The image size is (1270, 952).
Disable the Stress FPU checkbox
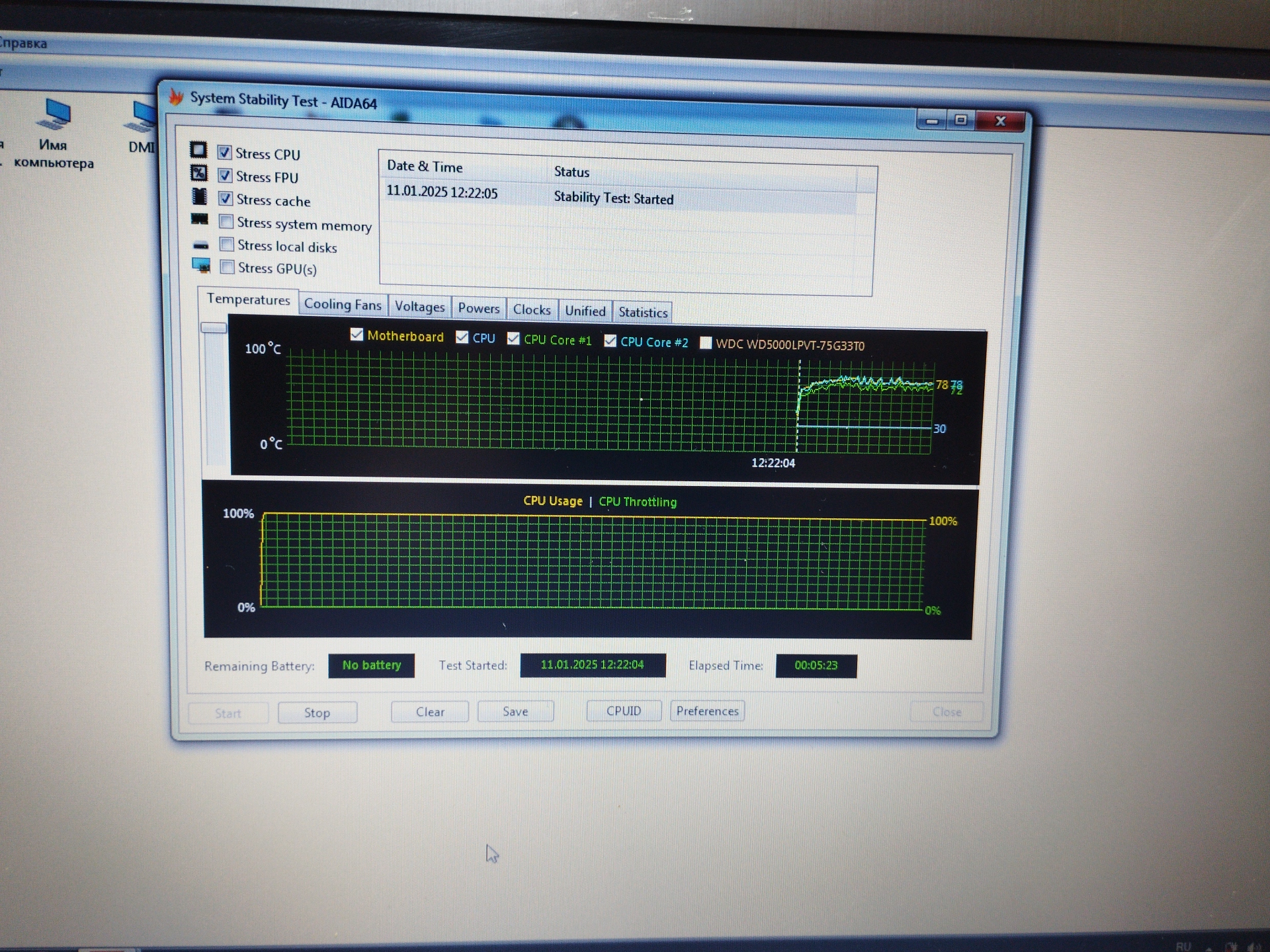tap(225, 176)
